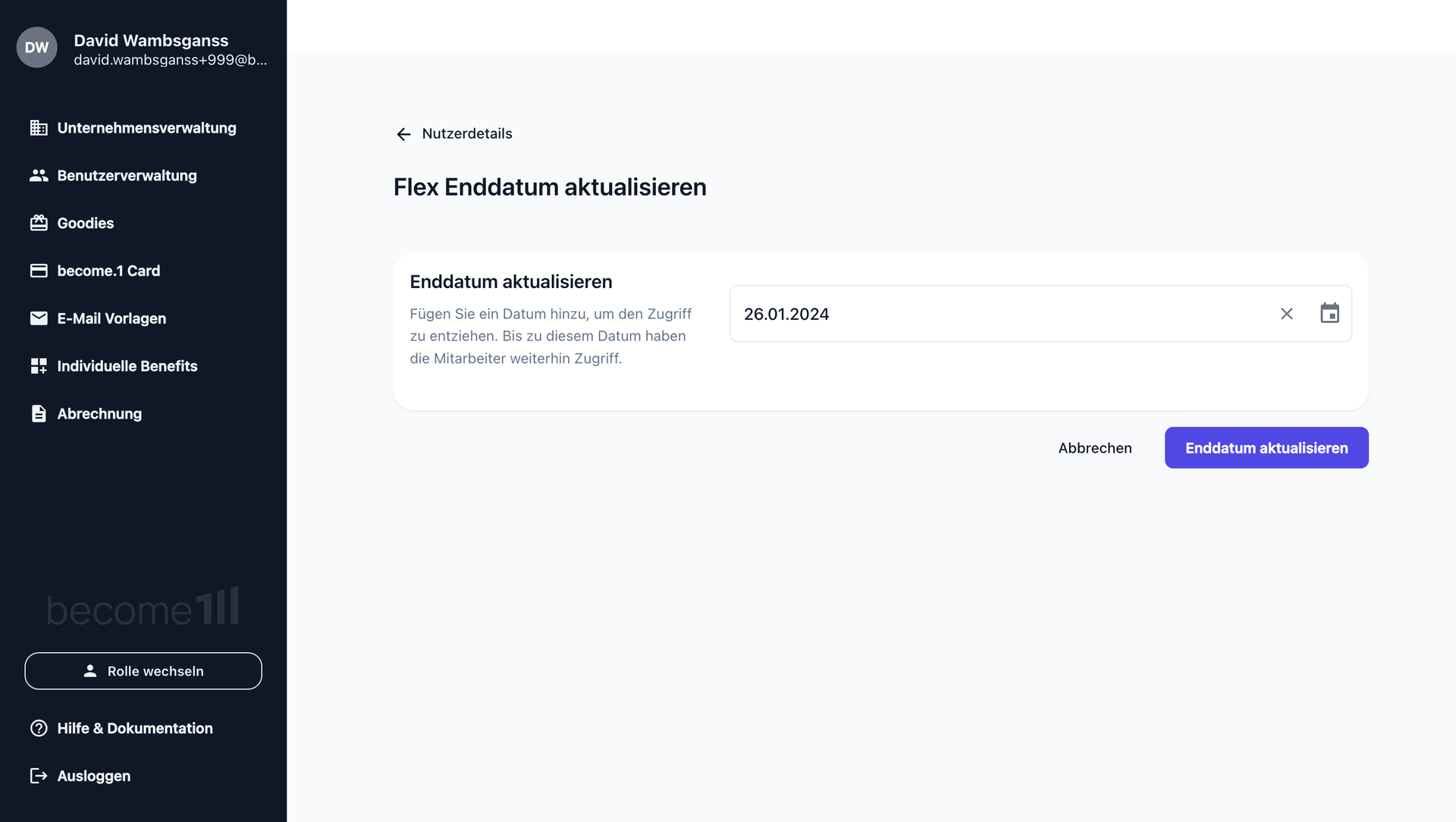Viewport: 1456px width, 822px height.
Task: Click Abbrechen to cancel
Action: click(x=1094, y=448)
